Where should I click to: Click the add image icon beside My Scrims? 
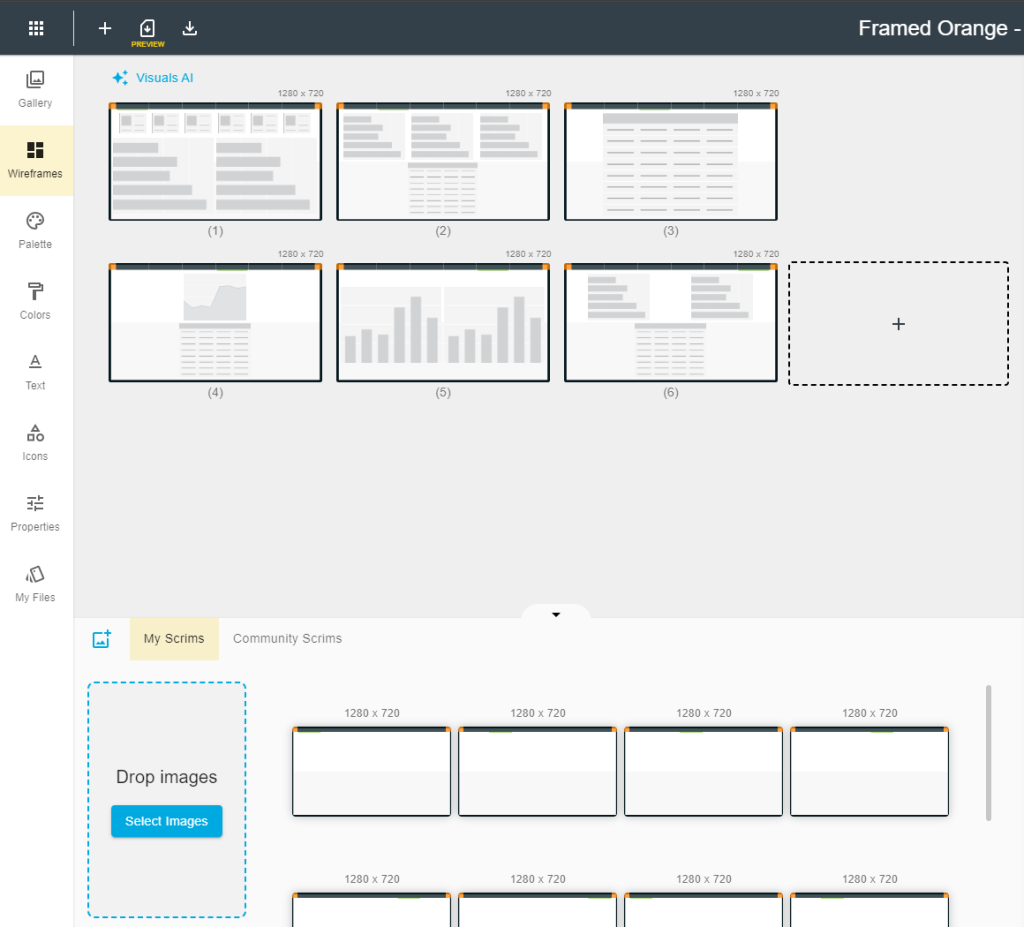click(102, 639)
